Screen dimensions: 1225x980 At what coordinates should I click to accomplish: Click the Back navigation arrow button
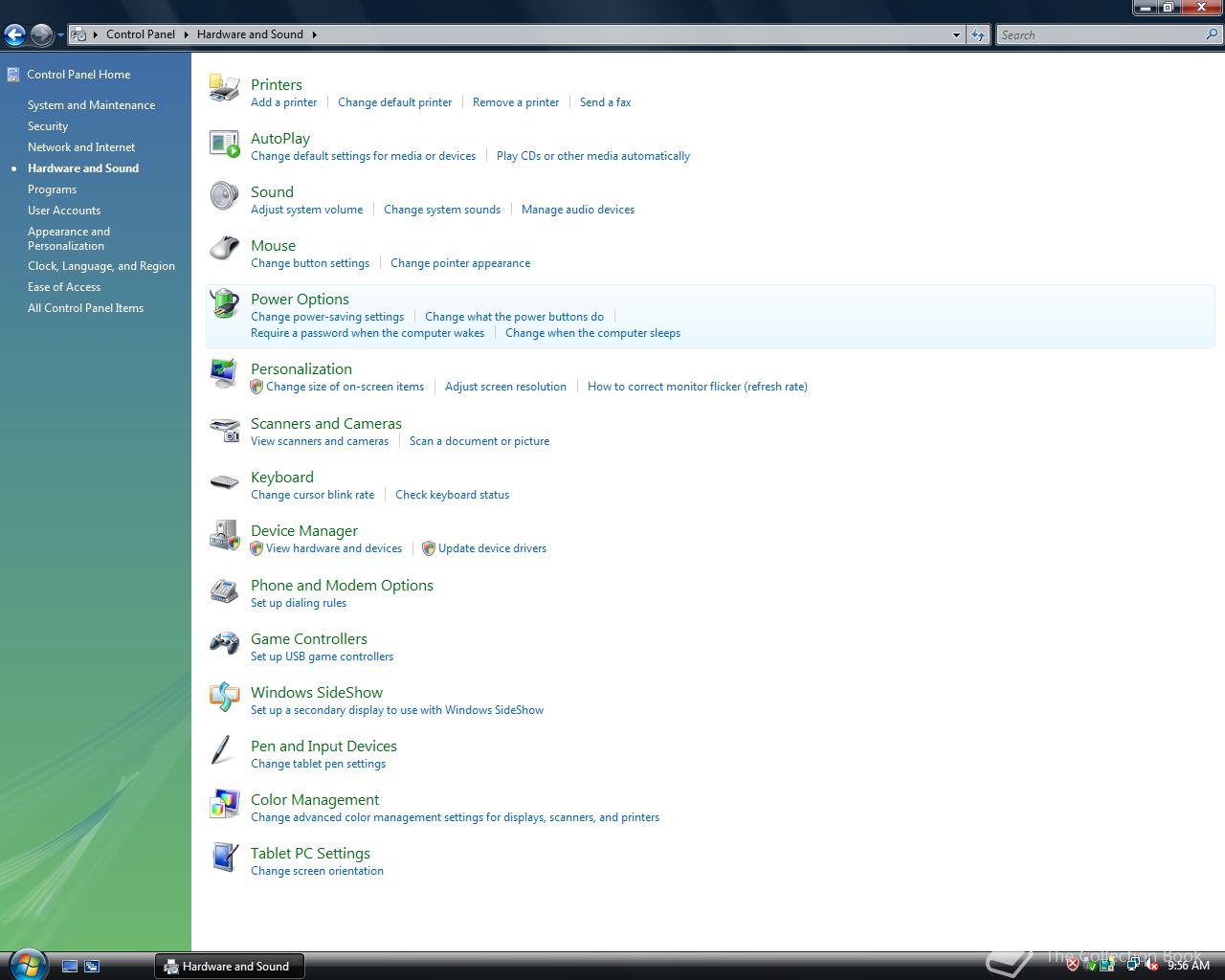pos(14,35)
